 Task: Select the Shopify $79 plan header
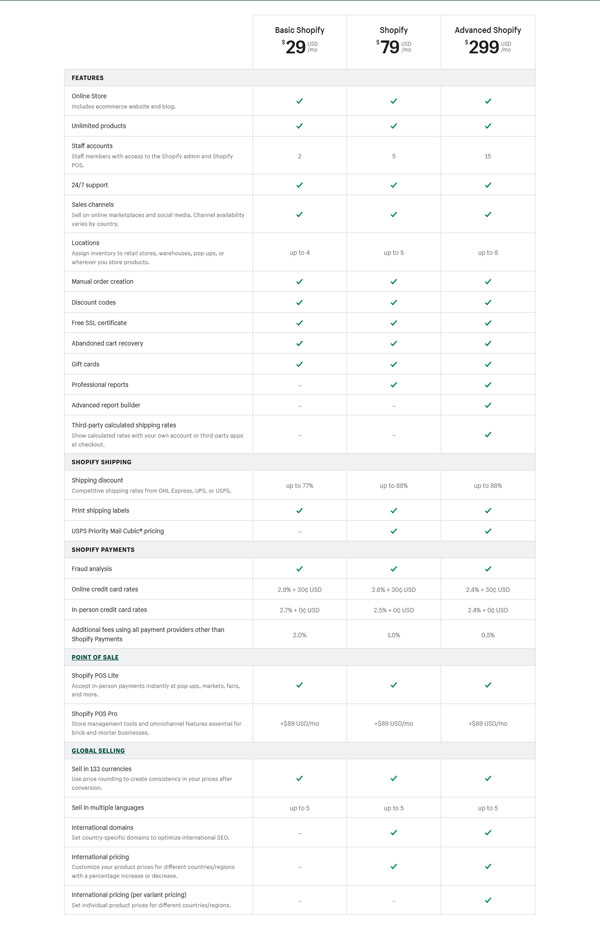coord(394,41)
